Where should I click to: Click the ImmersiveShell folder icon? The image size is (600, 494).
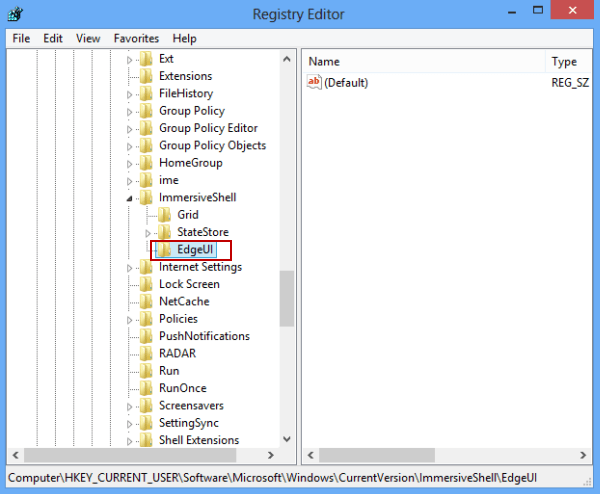click(x=146, y=197)
